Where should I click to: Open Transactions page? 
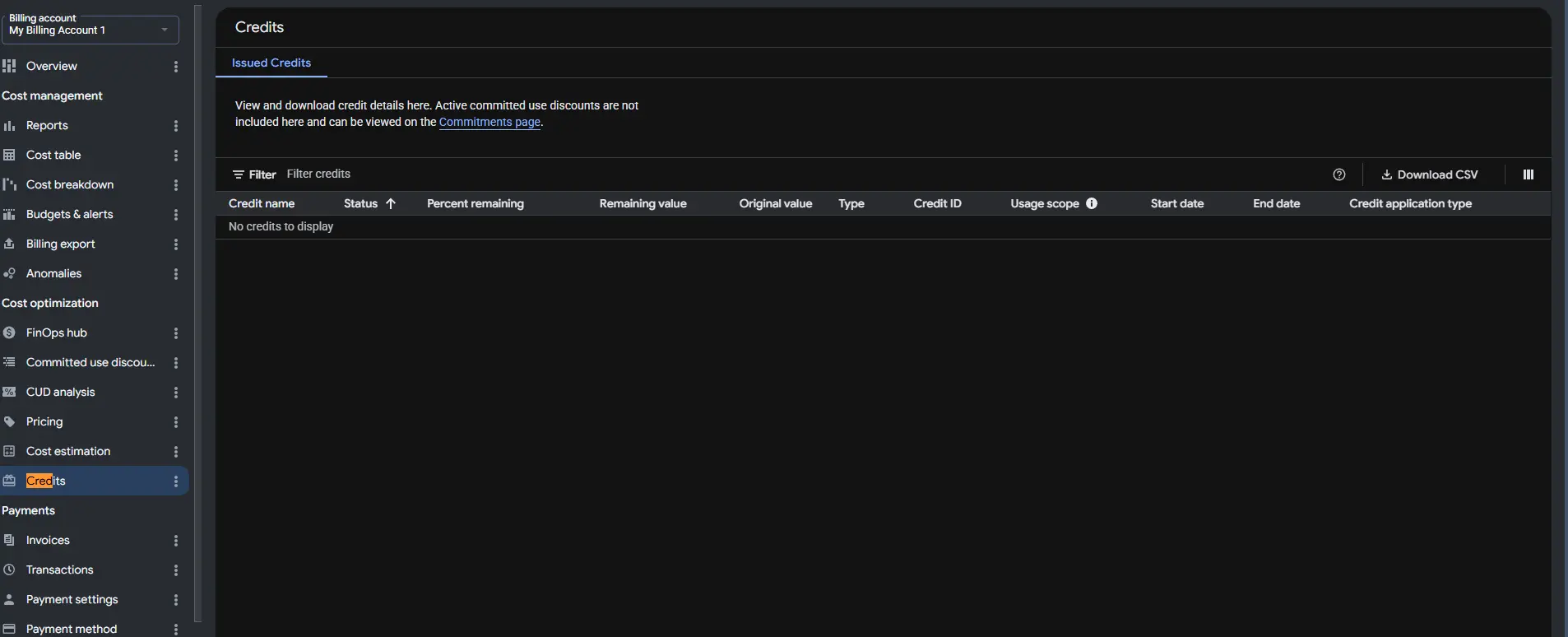[60, 570]
